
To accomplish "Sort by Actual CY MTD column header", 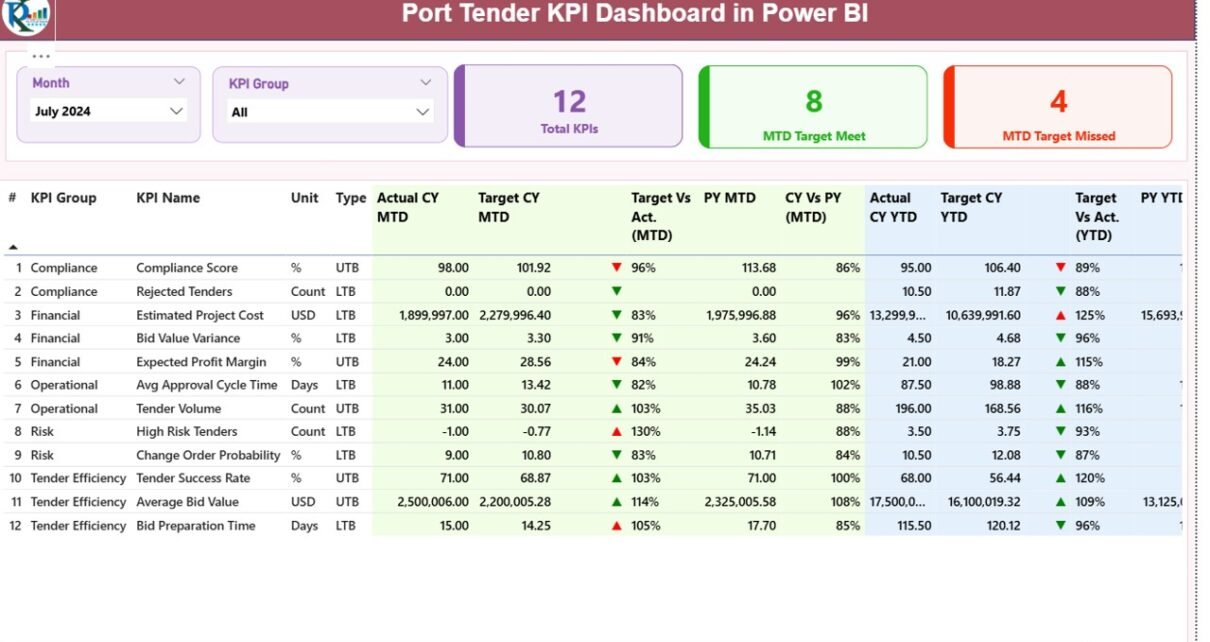I will pos(407,207).
